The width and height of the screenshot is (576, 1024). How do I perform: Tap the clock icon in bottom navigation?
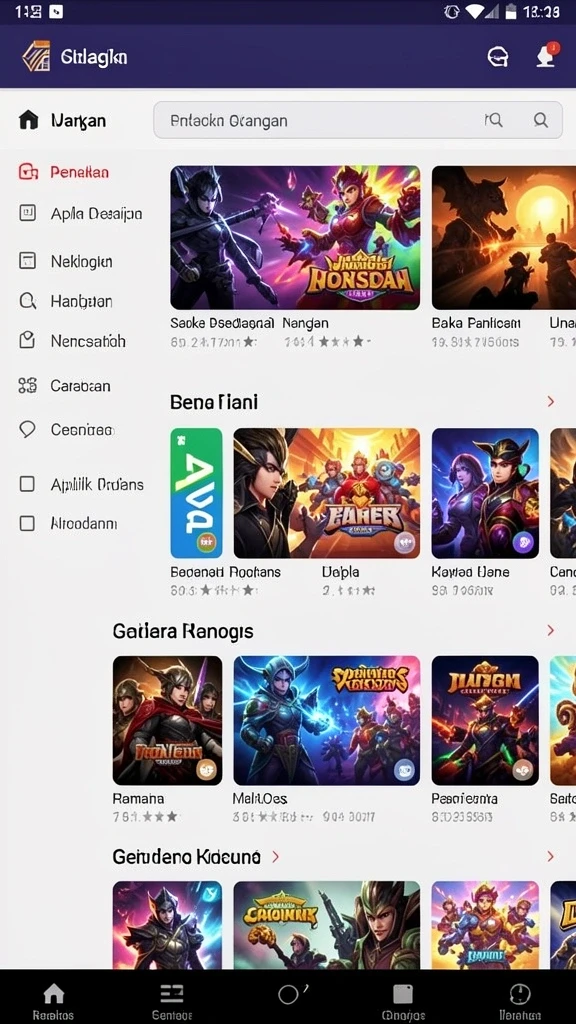pos(520,994)
